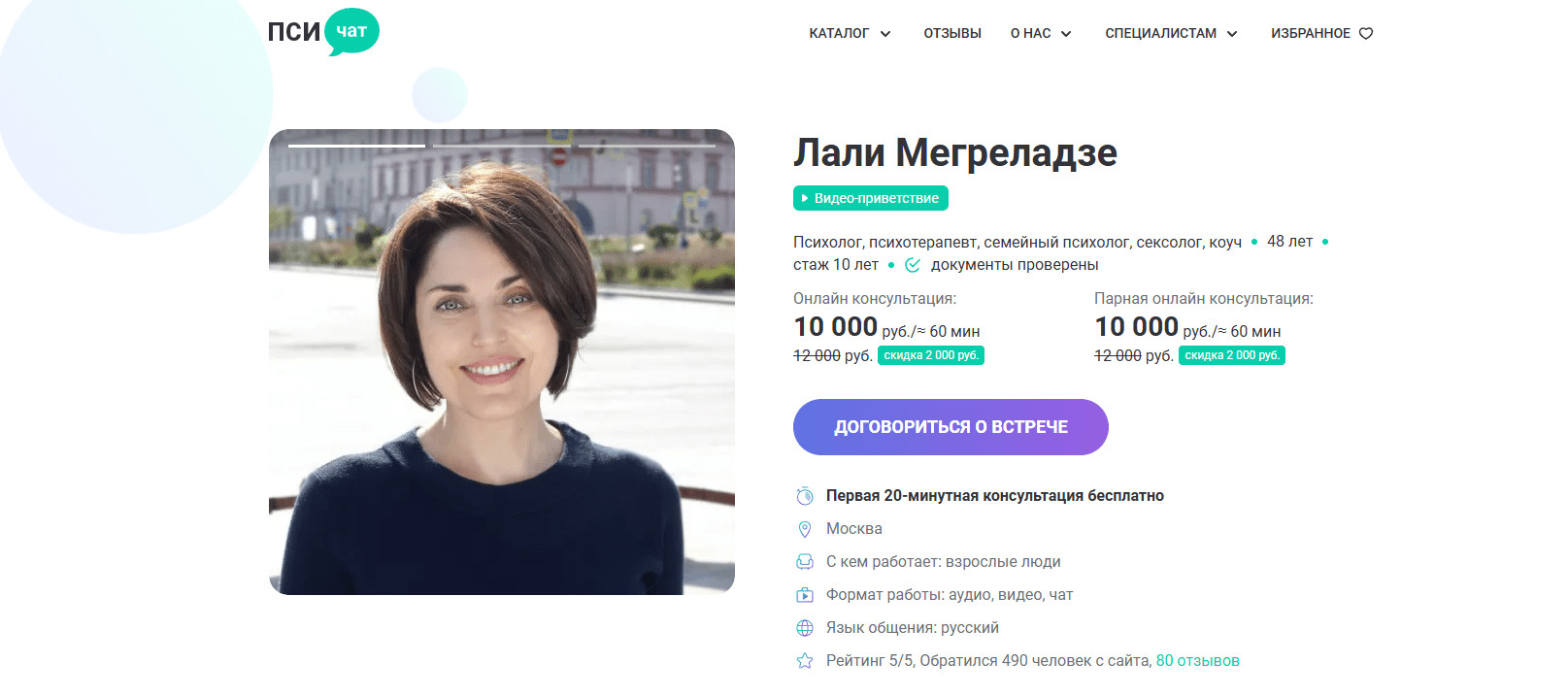Click Договориться о встрече button
Image resolution: width=1568 pixels, height=696 pixels.
pyautogui.click(x=951, y=427)
